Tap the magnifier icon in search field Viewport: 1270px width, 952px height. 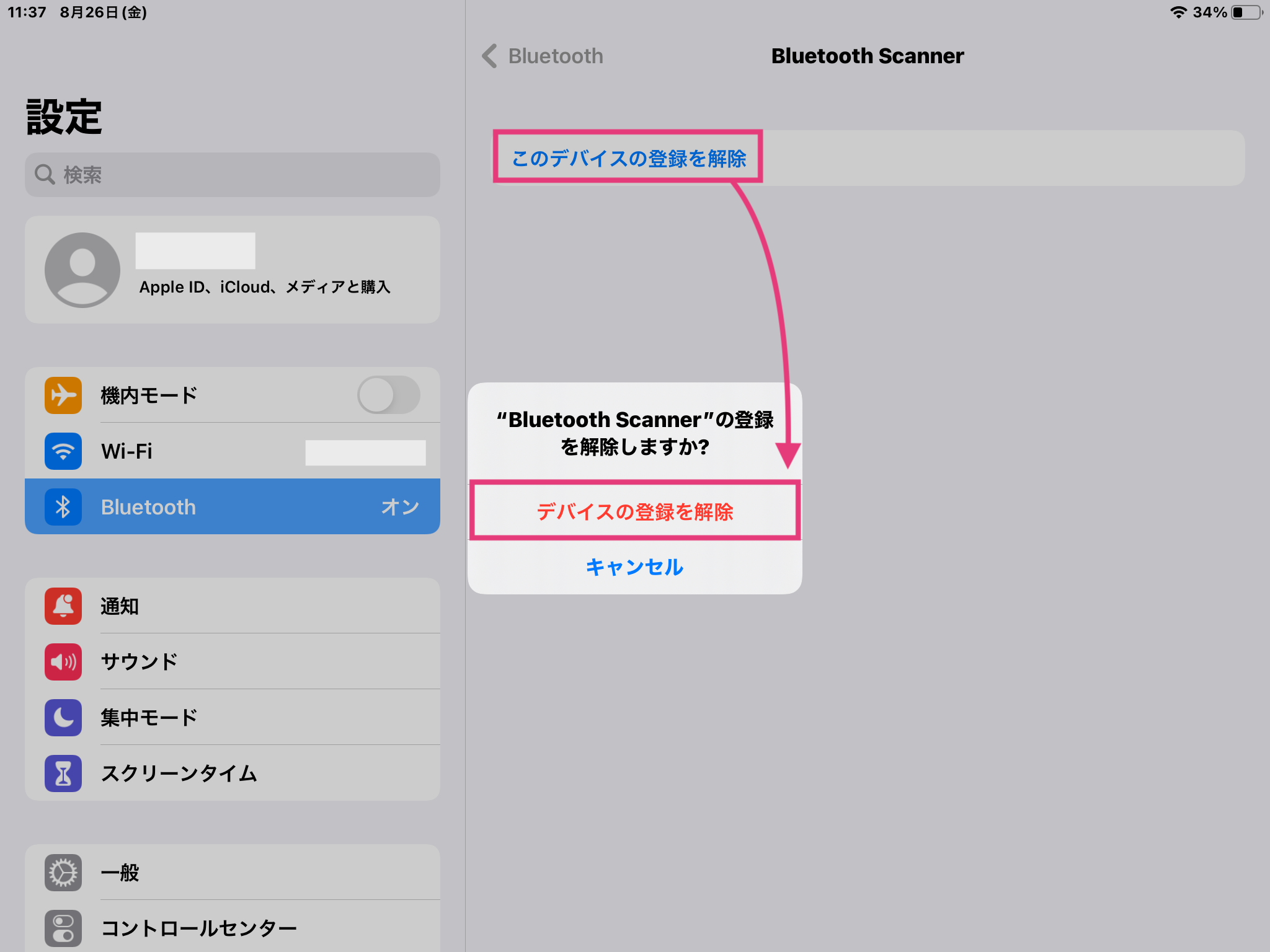click(45, 175)
